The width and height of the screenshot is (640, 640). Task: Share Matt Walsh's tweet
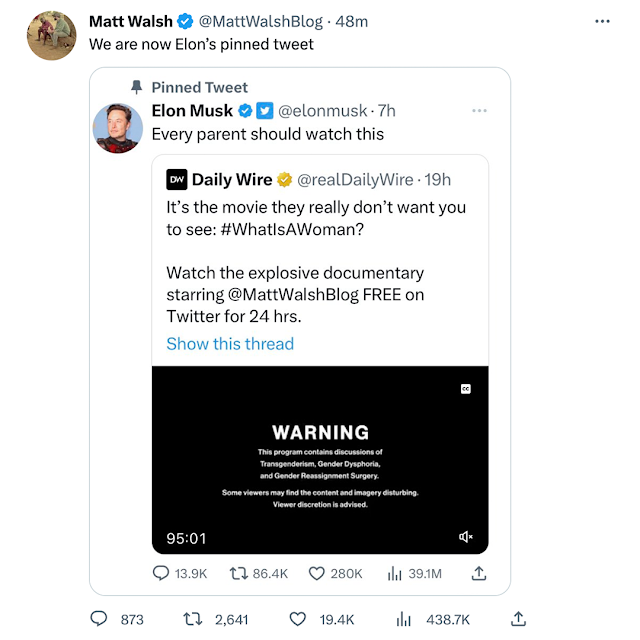(518, 620)
